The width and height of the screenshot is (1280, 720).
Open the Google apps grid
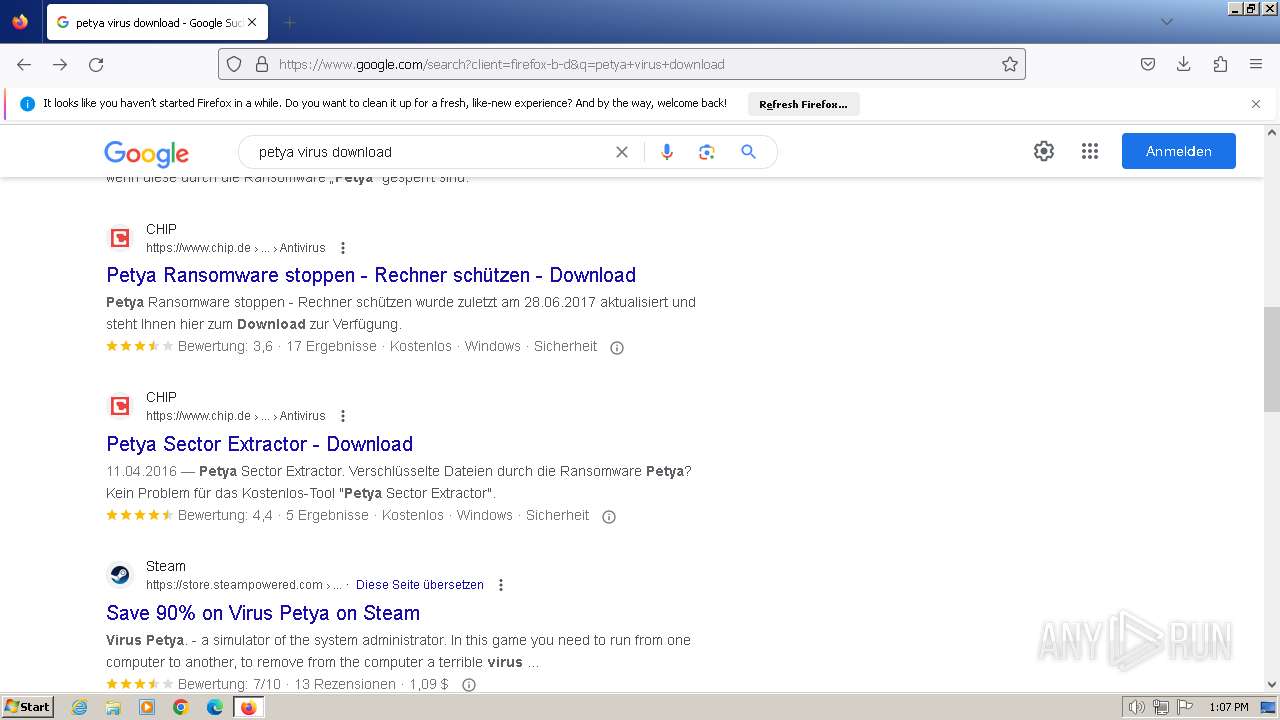pyautogui.click(x=1090, y=151)
